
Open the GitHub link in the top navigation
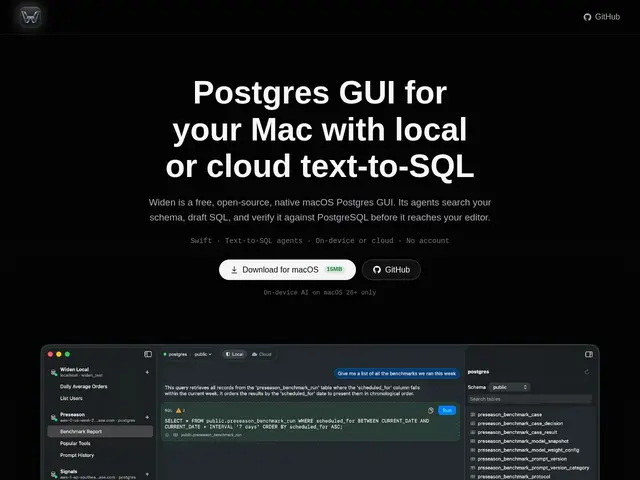pyautogui.click(x=602, y=17)
